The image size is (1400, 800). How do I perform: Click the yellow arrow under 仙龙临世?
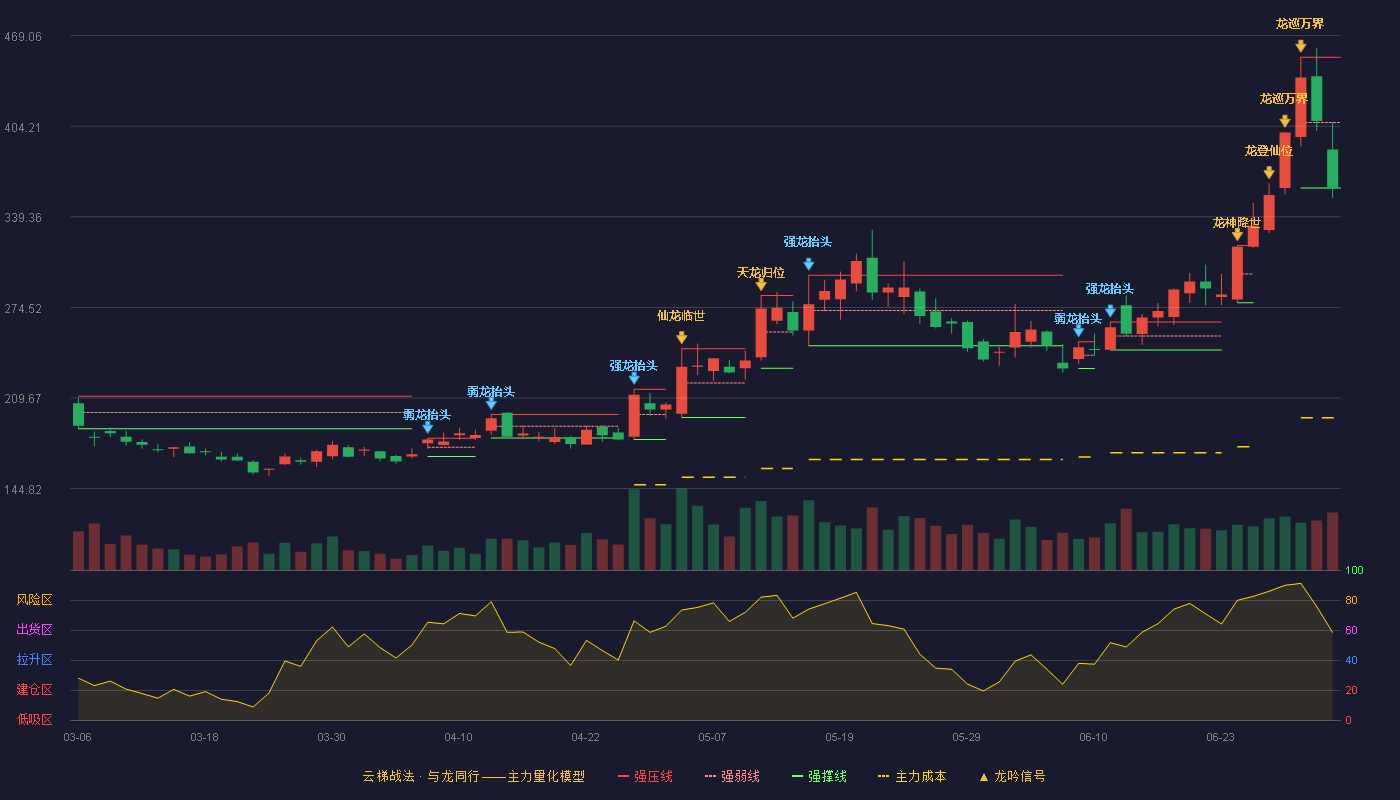coord(681,338)
